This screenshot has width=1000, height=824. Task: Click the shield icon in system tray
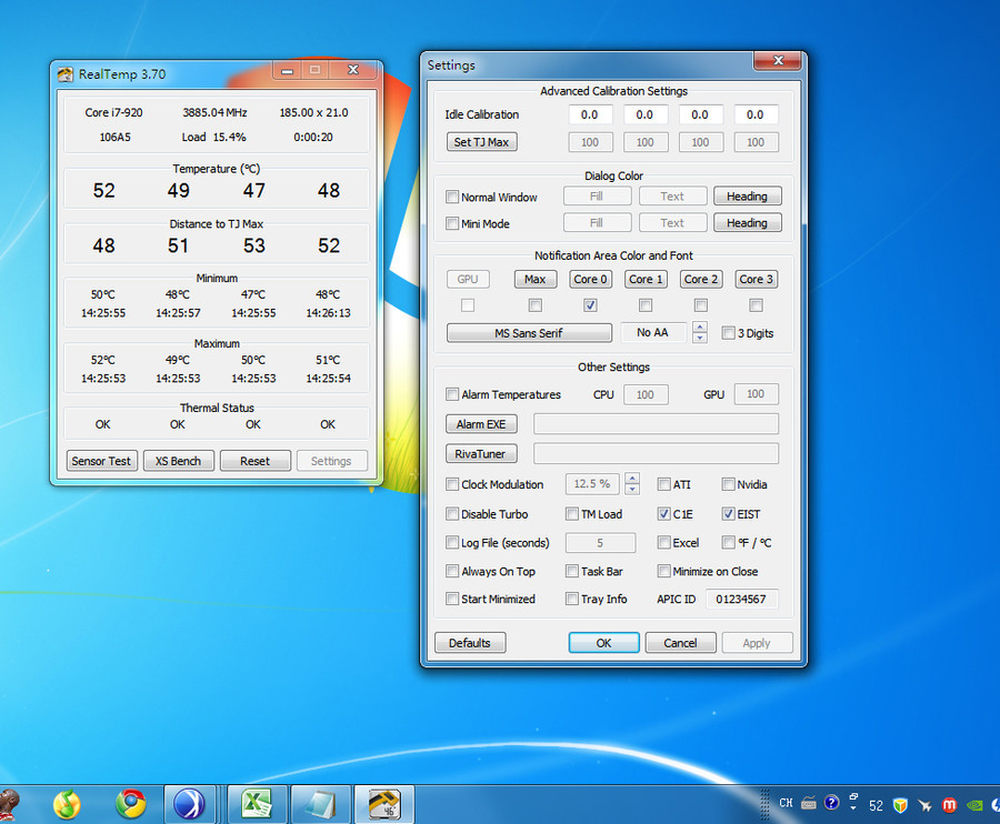coord(900,806)
